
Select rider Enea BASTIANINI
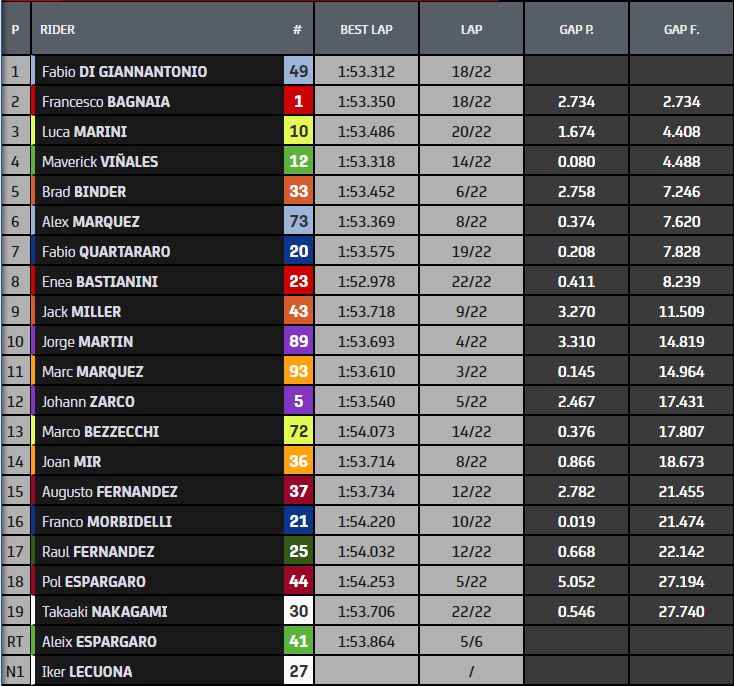[100, 281]
